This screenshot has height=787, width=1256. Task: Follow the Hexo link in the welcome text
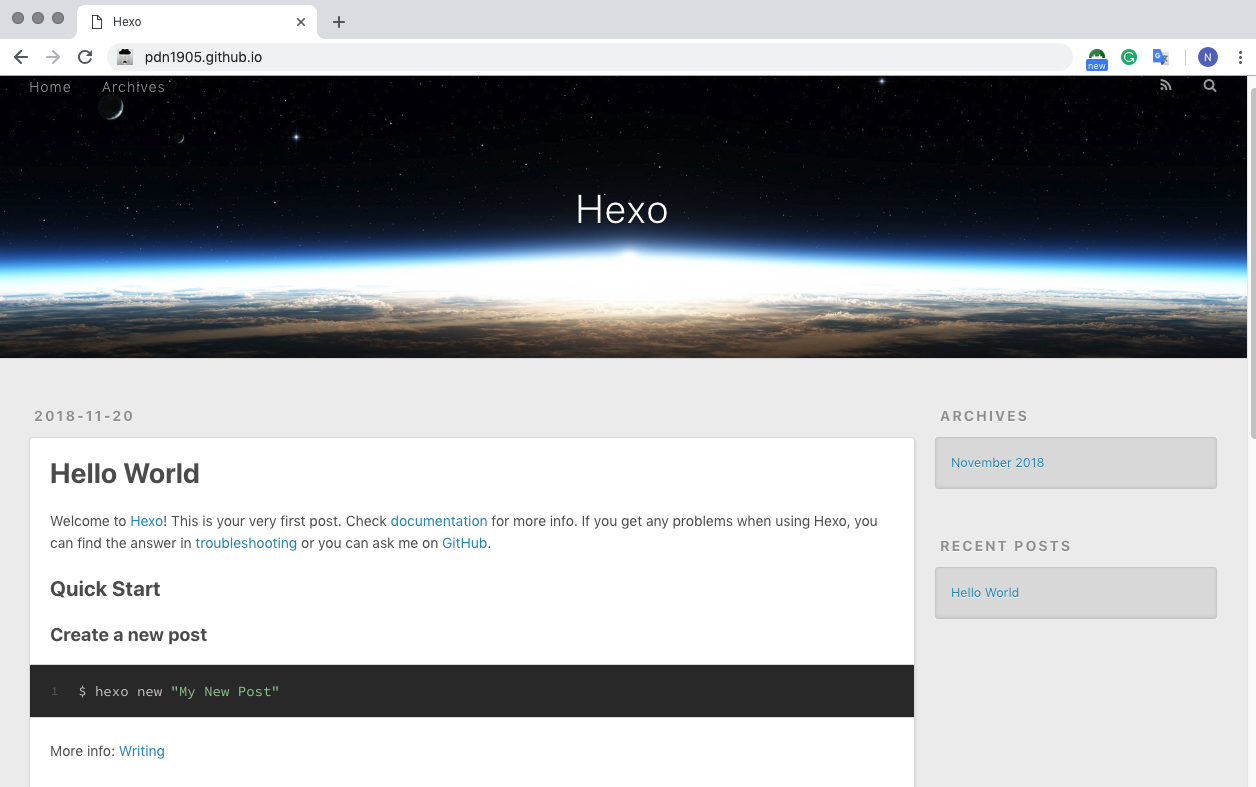[x=146, y=521]
